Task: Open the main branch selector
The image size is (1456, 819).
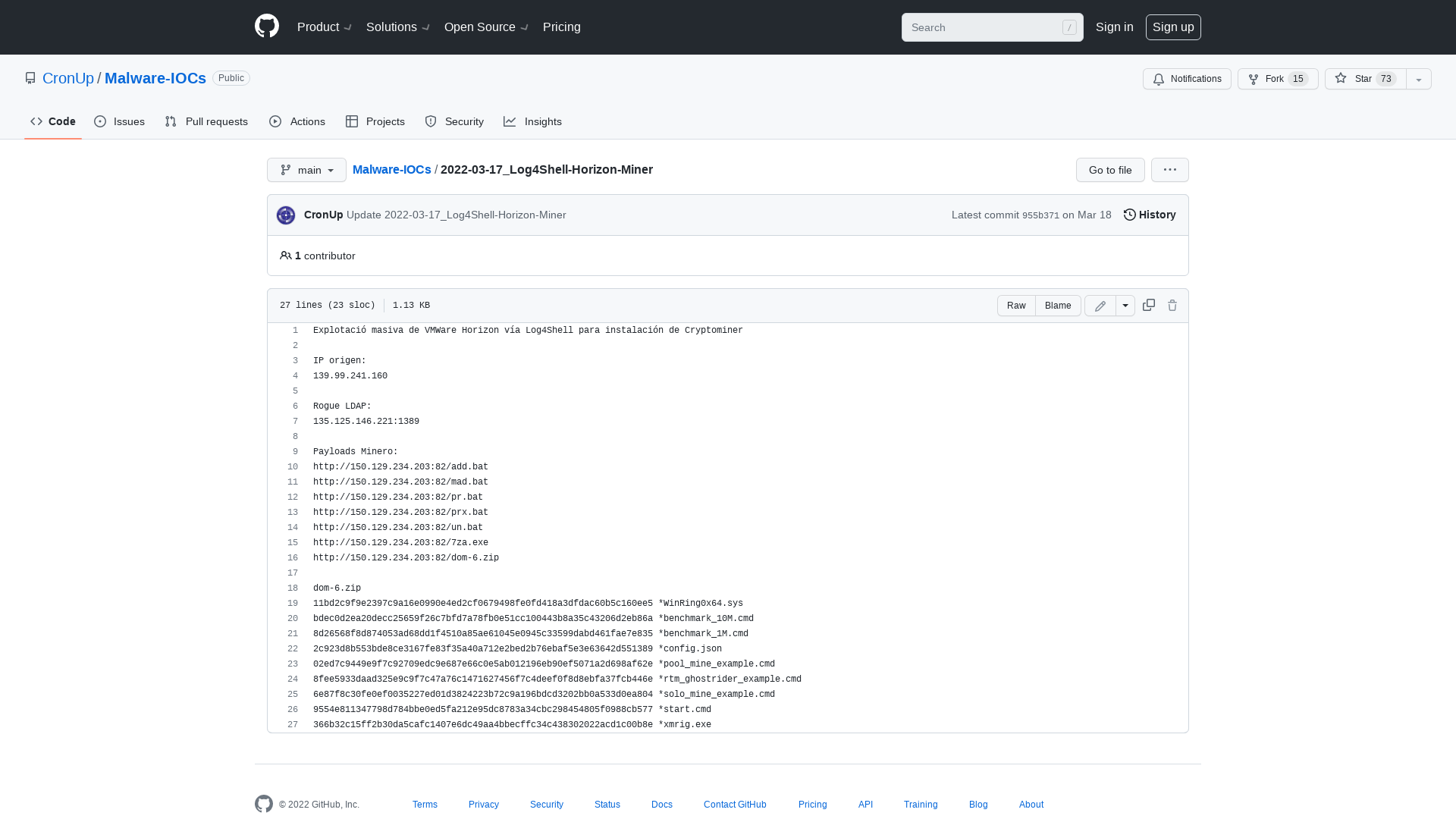Action: point(306,170)
